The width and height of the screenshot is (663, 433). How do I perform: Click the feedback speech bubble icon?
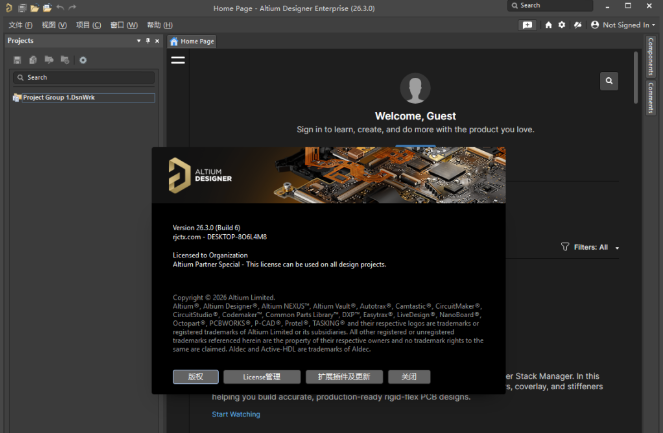528,24
